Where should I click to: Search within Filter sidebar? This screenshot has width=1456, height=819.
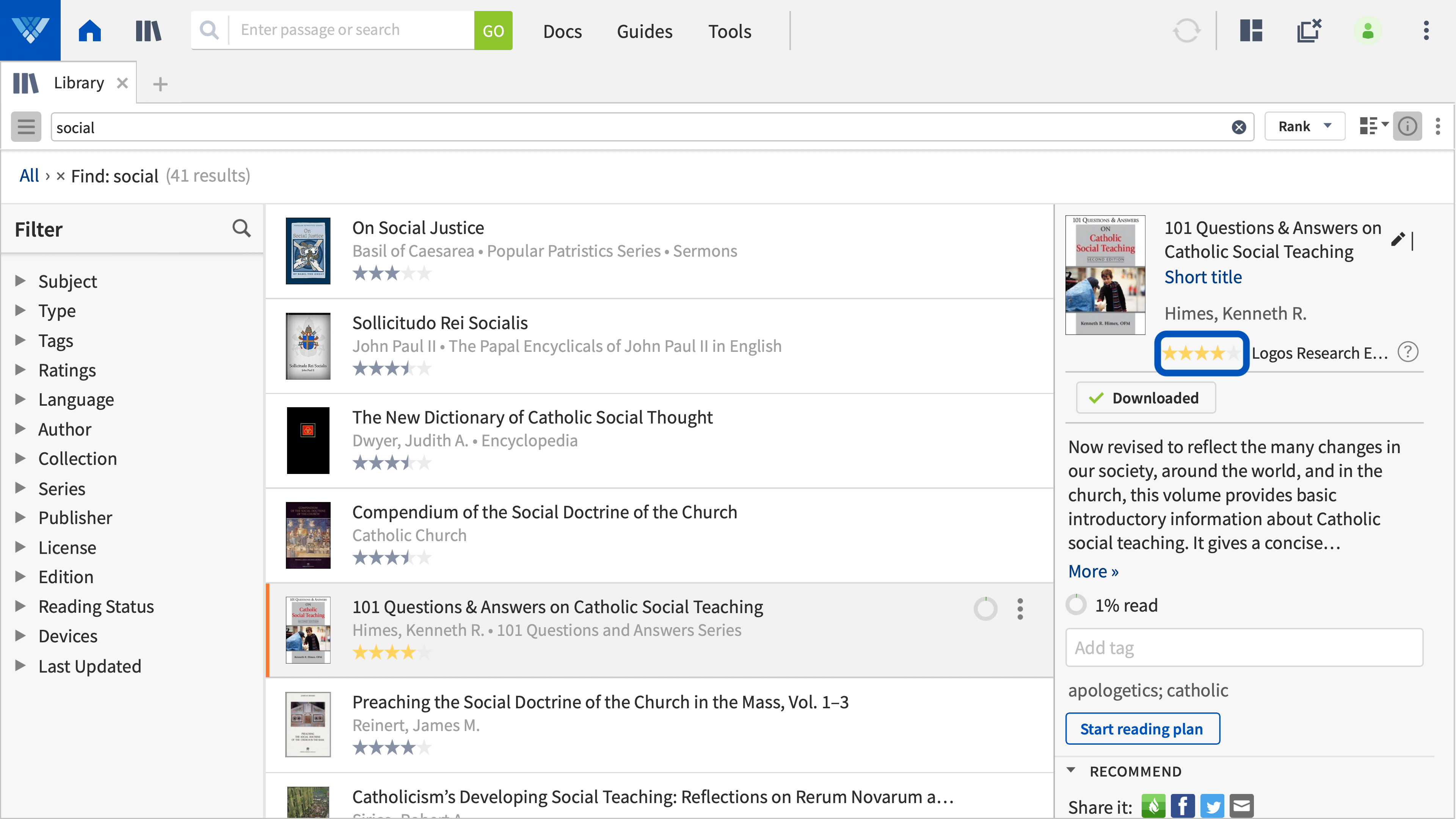[242, 228]
